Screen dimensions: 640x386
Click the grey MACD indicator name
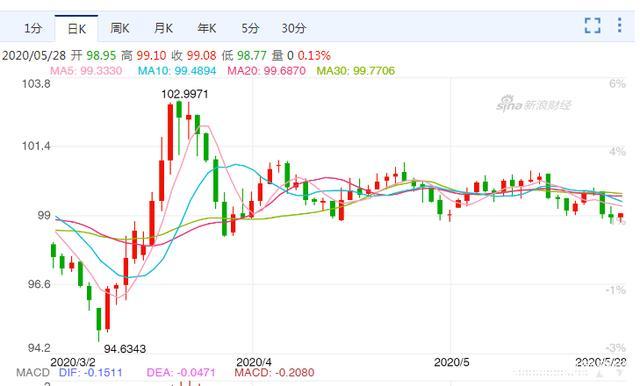[33, 373]
